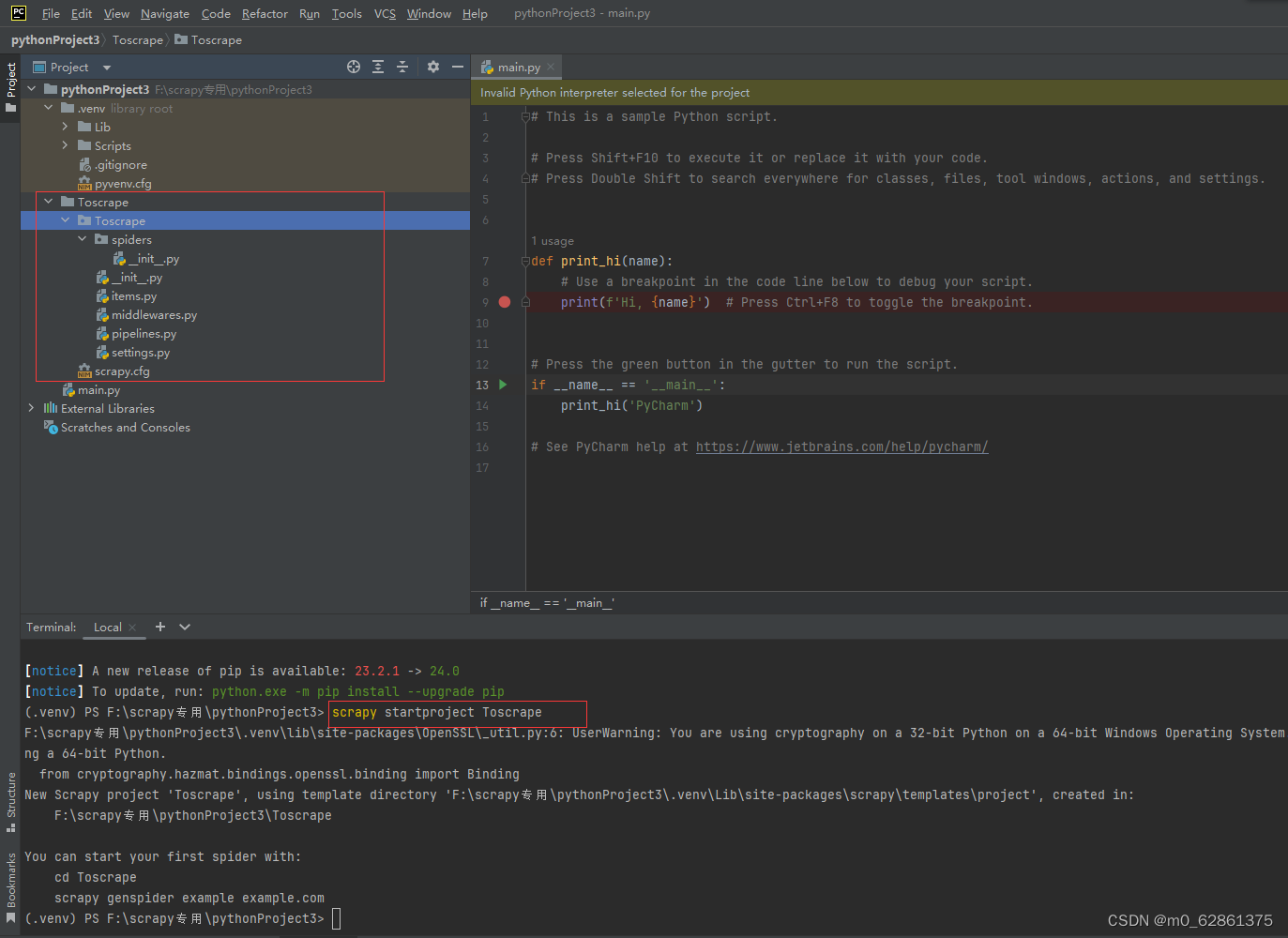Image resolution: width=1288 pixels, height=938 pixels.
Task: Toggle the breakpoint on line 9
Action: tap(505, 302)
